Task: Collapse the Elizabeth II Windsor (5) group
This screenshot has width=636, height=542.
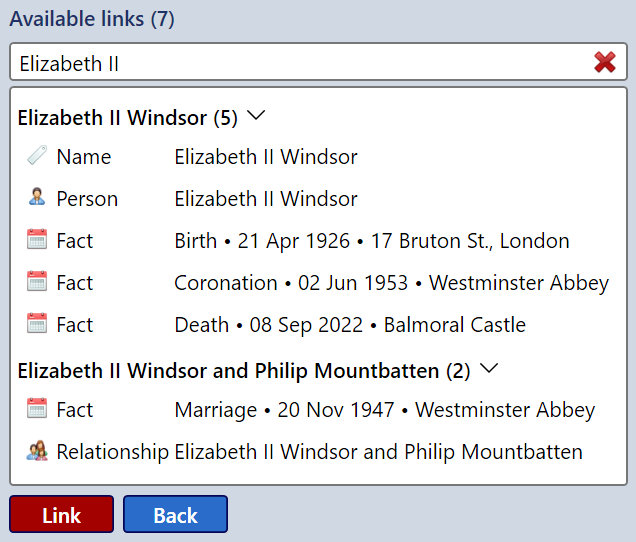Action: [256, 116]
